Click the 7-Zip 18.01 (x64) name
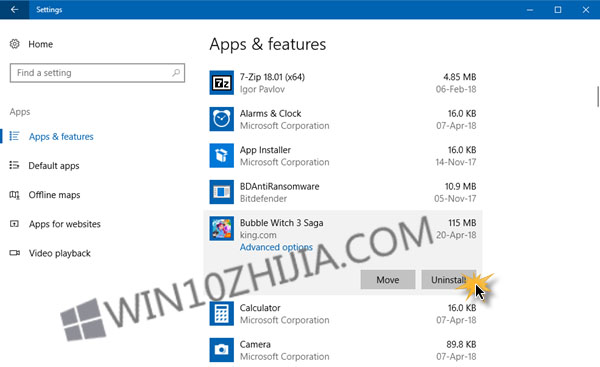 272,77
